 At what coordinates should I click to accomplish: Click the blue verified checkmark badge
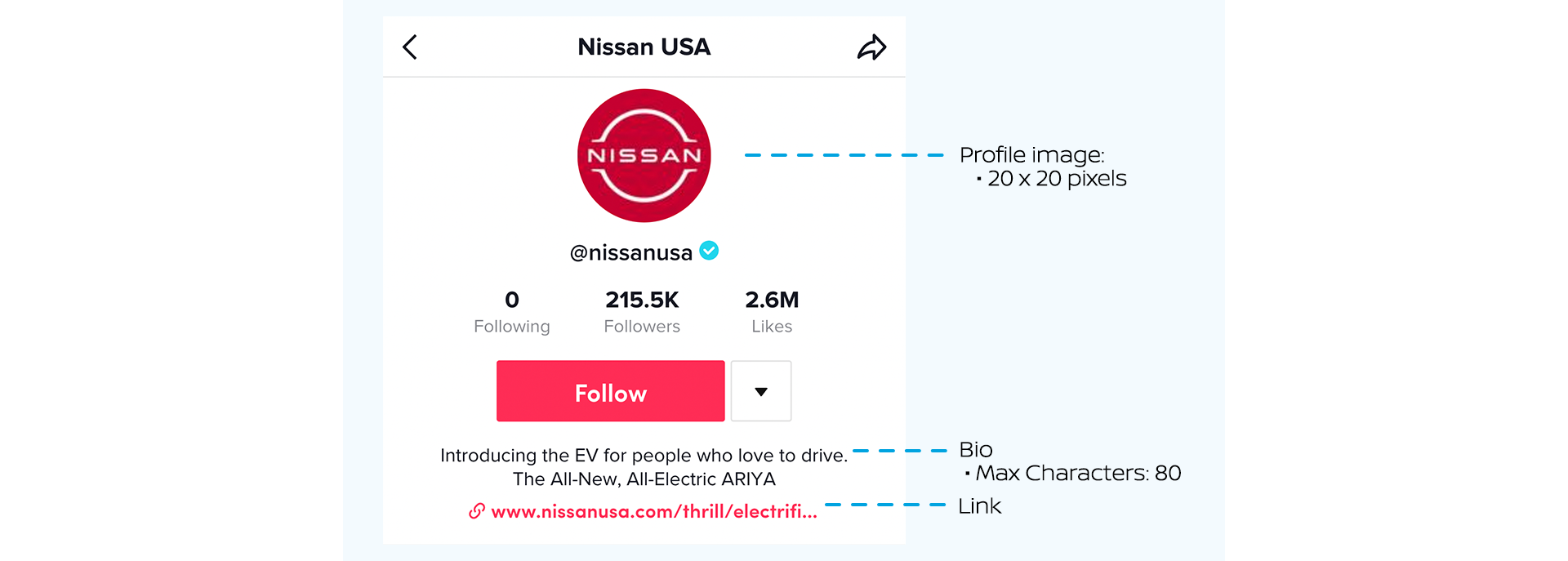pyautogui.click(x=710, y=251)
